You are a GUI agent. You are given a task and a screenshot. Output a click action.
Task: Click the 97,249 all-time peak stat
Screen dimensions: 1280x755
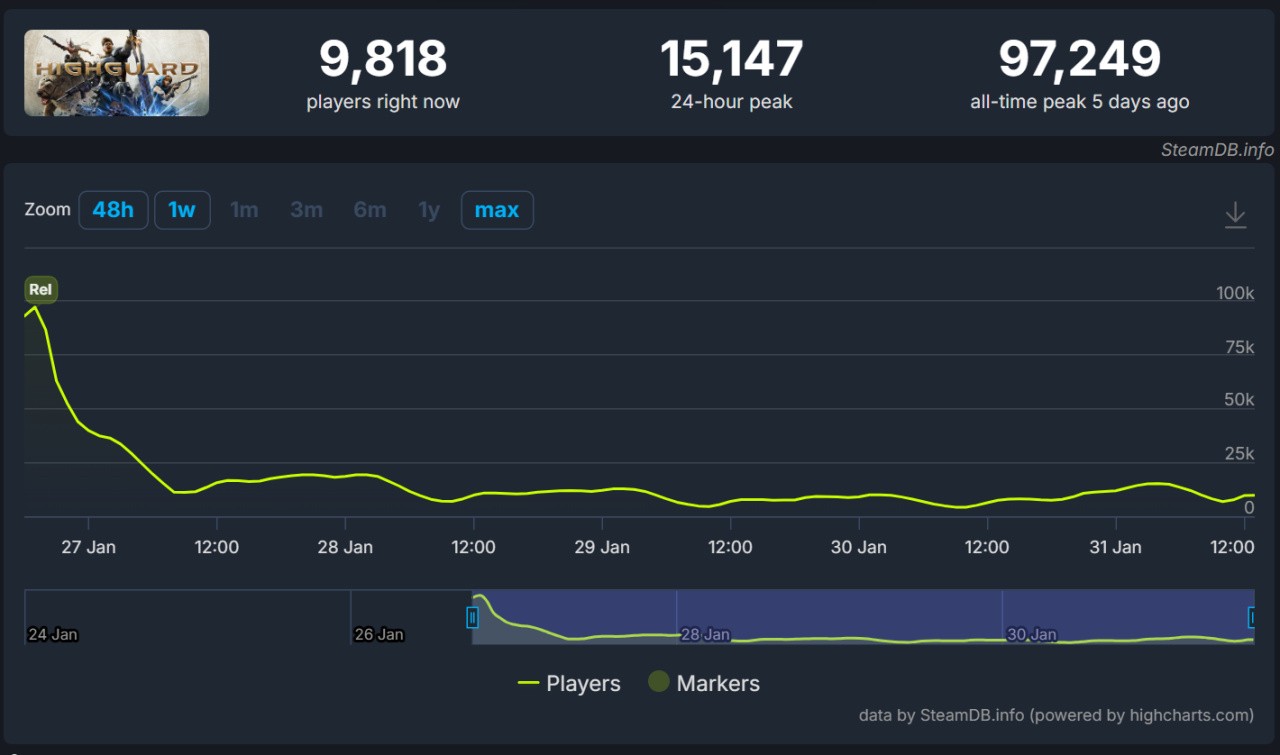click(1079, 60)
